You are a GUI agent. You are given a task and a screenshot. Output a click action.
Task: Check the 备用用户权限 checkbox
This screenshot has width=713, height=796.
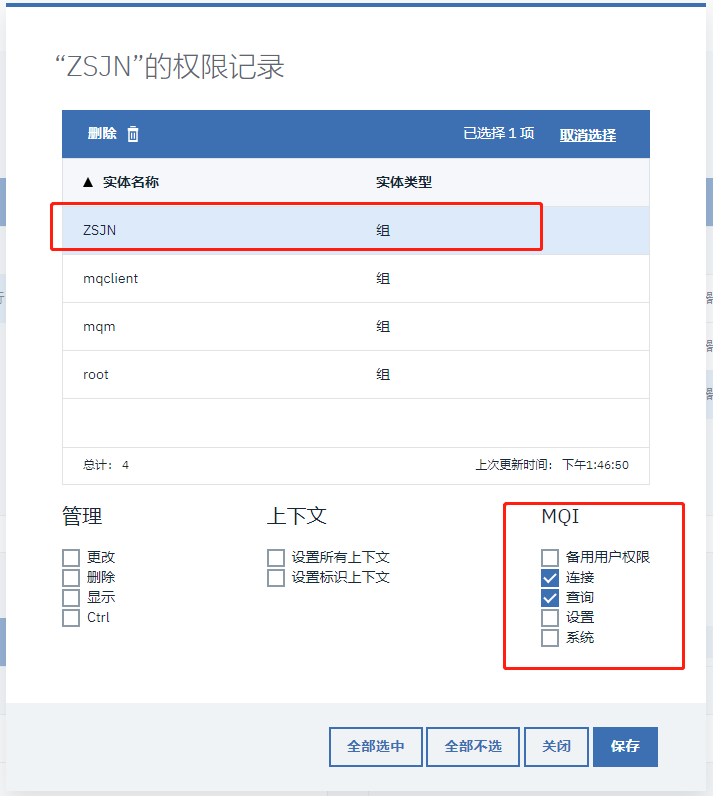[550, 557]
